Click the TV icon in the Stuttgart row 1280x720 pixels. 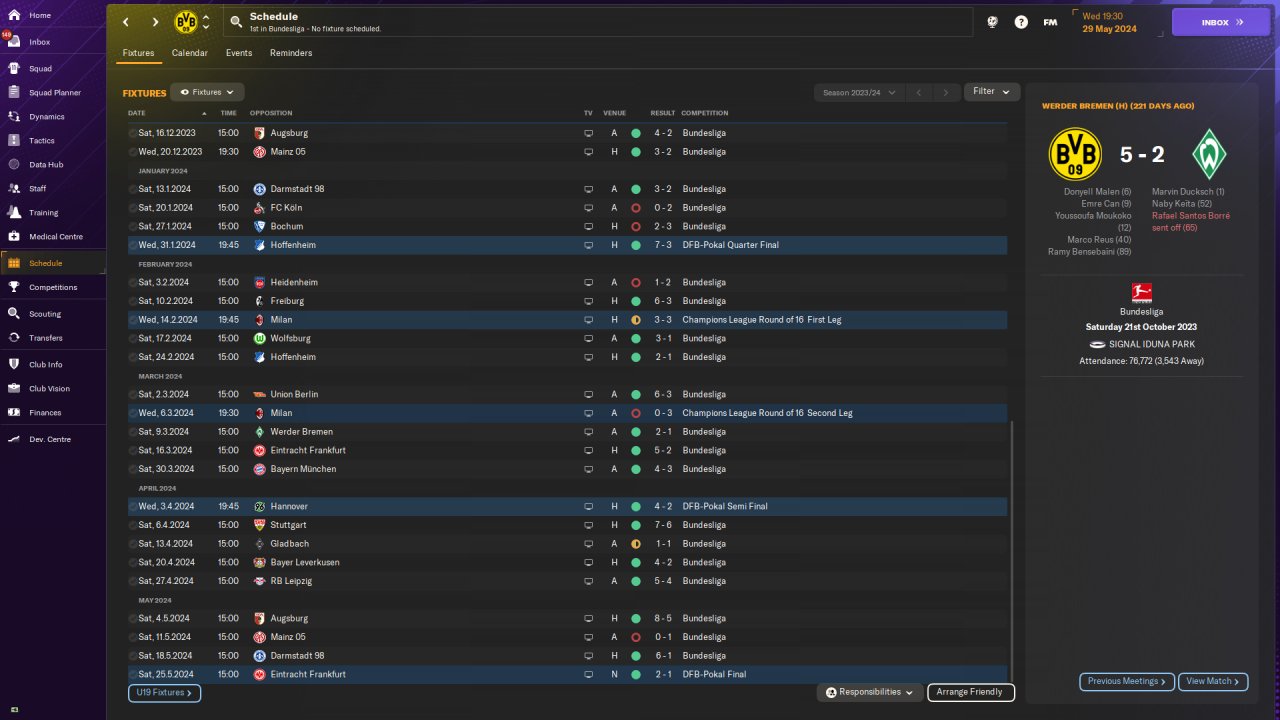tap(589, 525)
